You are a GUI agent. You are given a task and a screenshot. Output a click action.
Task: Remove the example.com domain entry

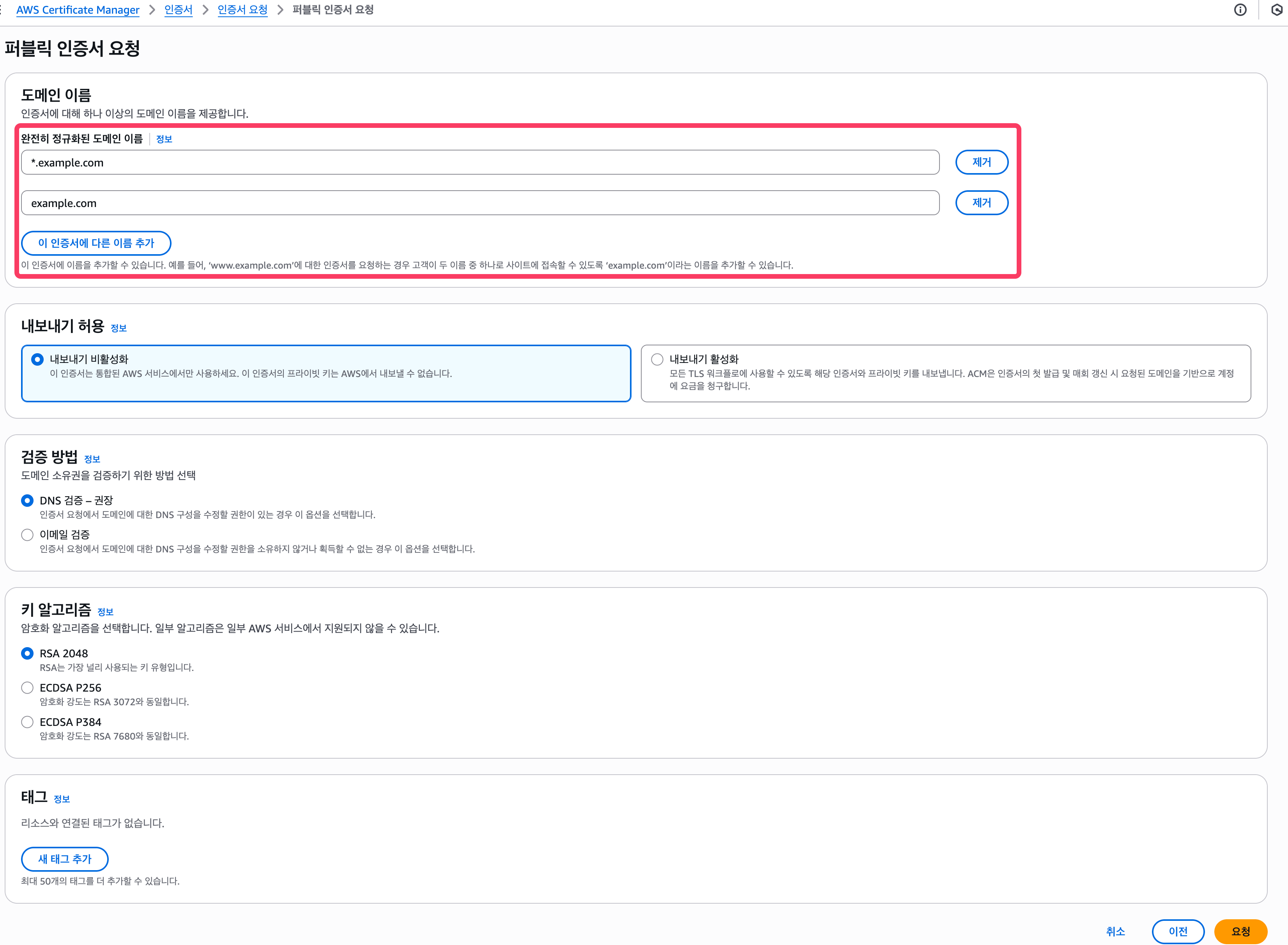982,202
